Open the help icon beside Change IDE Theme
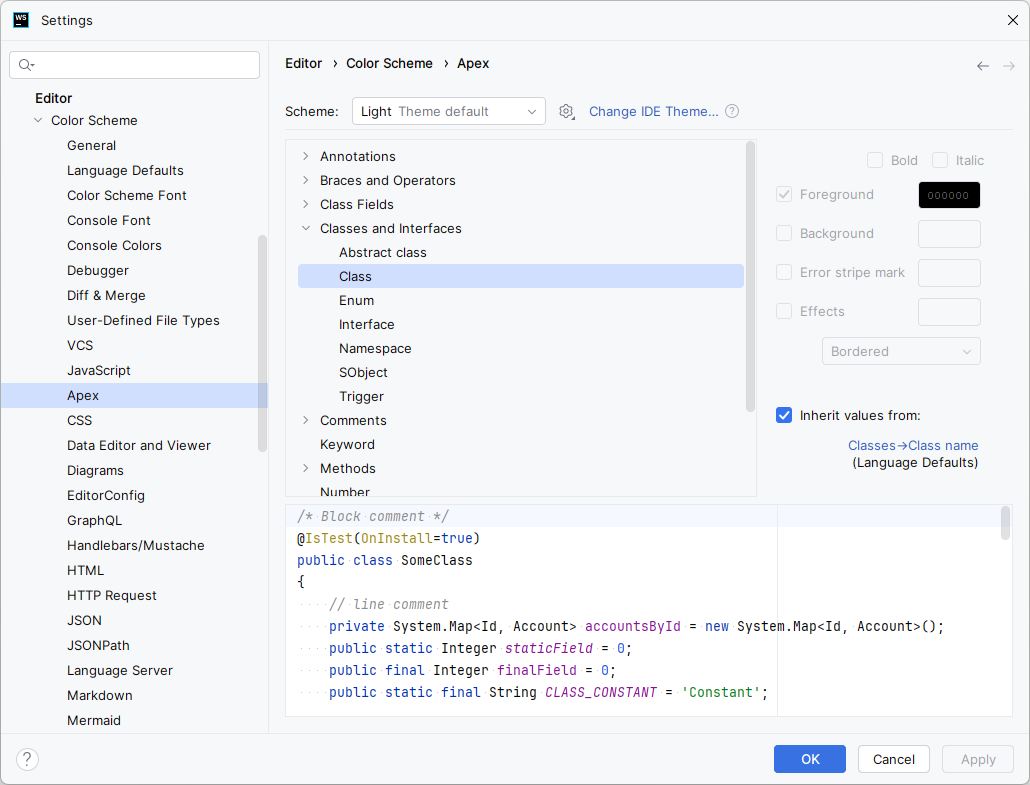This screenshot has height=785, width=1030. click(x=732, y=111)
